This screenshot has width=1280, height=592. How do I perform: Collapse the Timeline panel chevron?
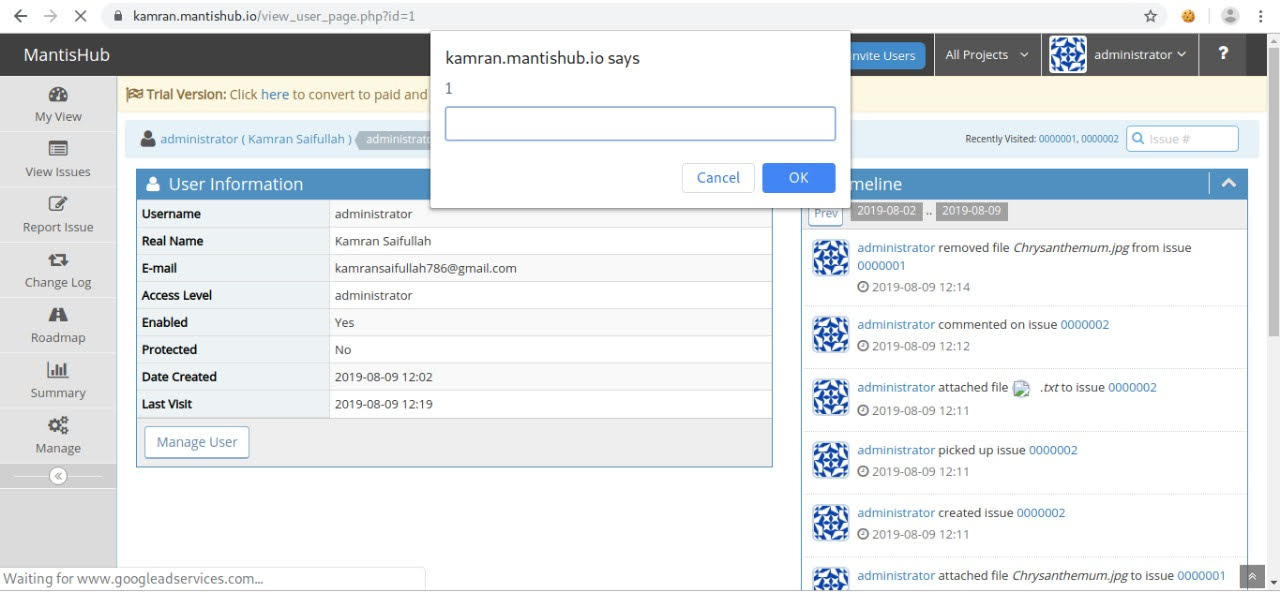tap(1228, 183)
